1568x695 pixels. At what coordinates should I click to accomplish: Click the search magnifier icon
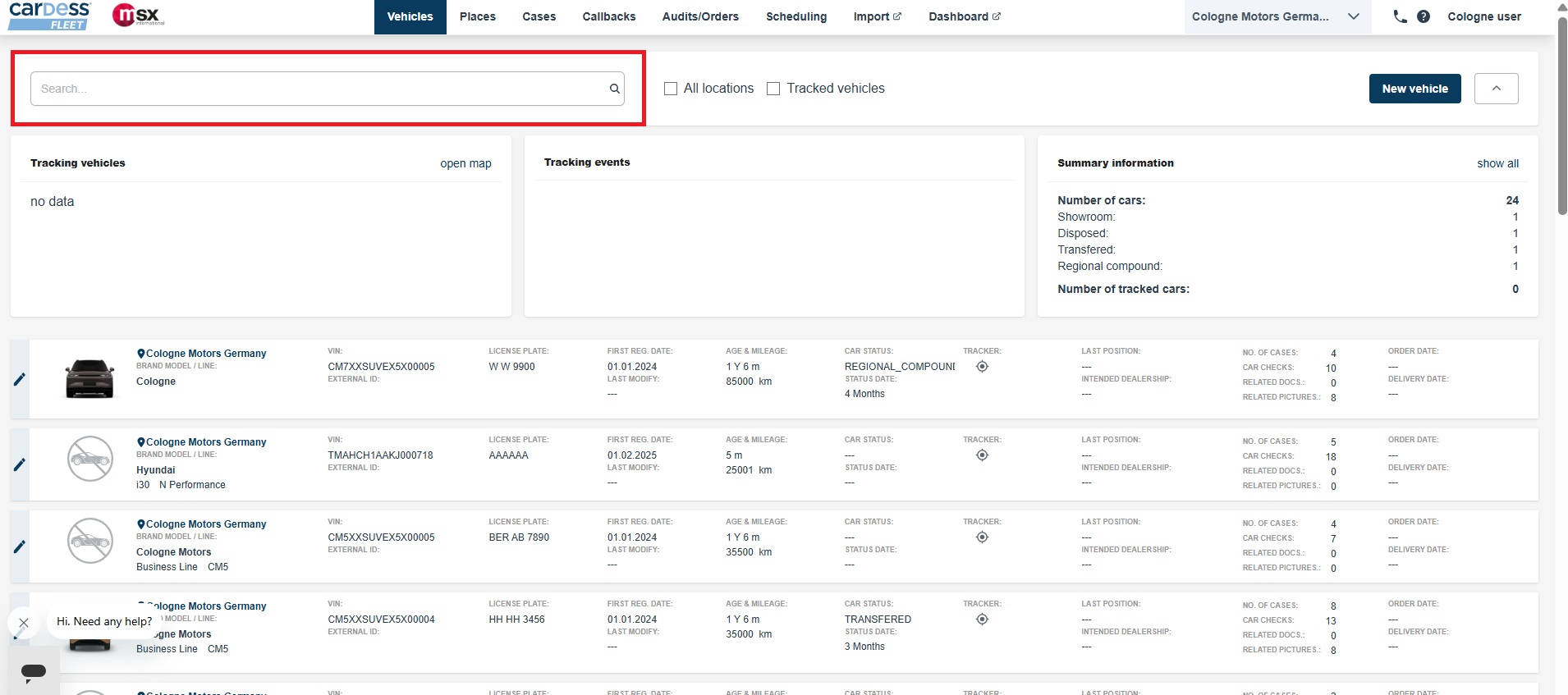[x=614, y=89]
